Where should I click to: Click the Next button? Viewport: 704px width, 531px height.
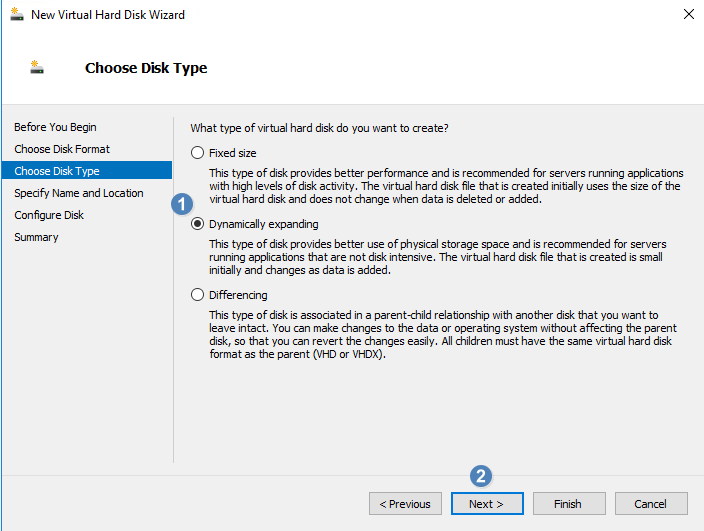(487, 504)
